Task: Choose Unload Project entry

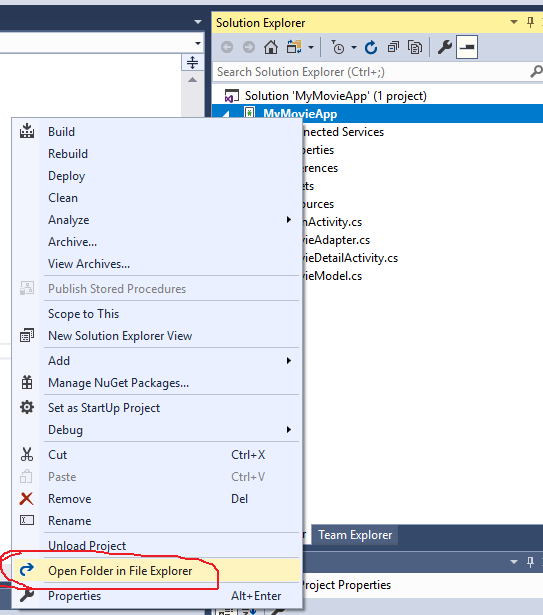Action: click(157, 545)
